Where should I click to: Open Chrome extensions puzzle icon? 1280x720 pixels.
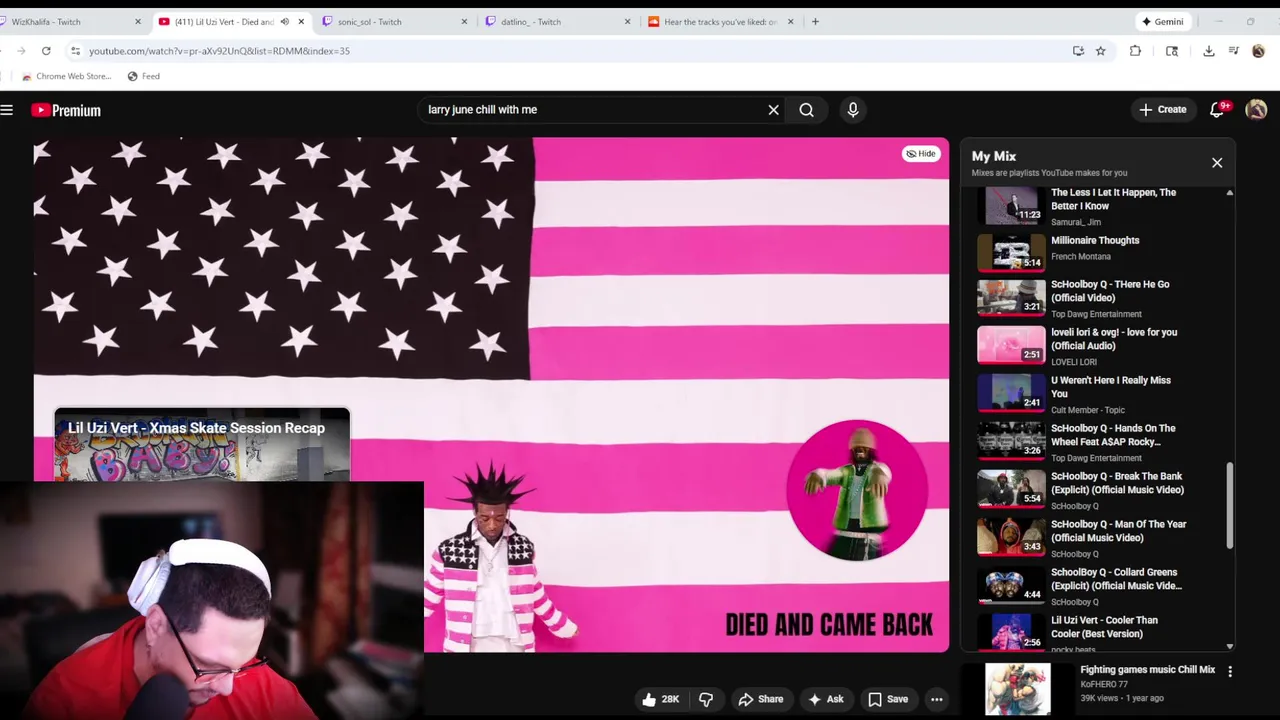[x=1135, y=51]
